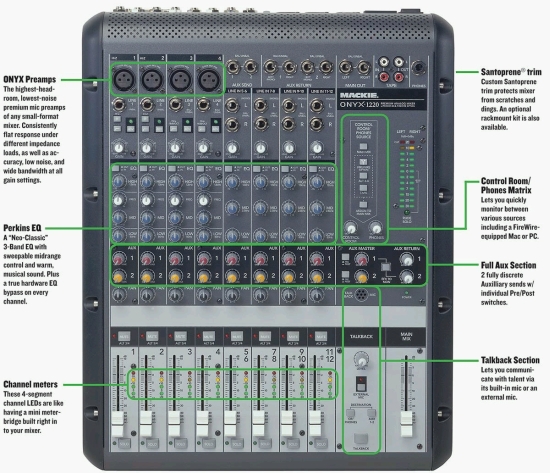Adjust the Phones knob in control room section

pos(376,228)
